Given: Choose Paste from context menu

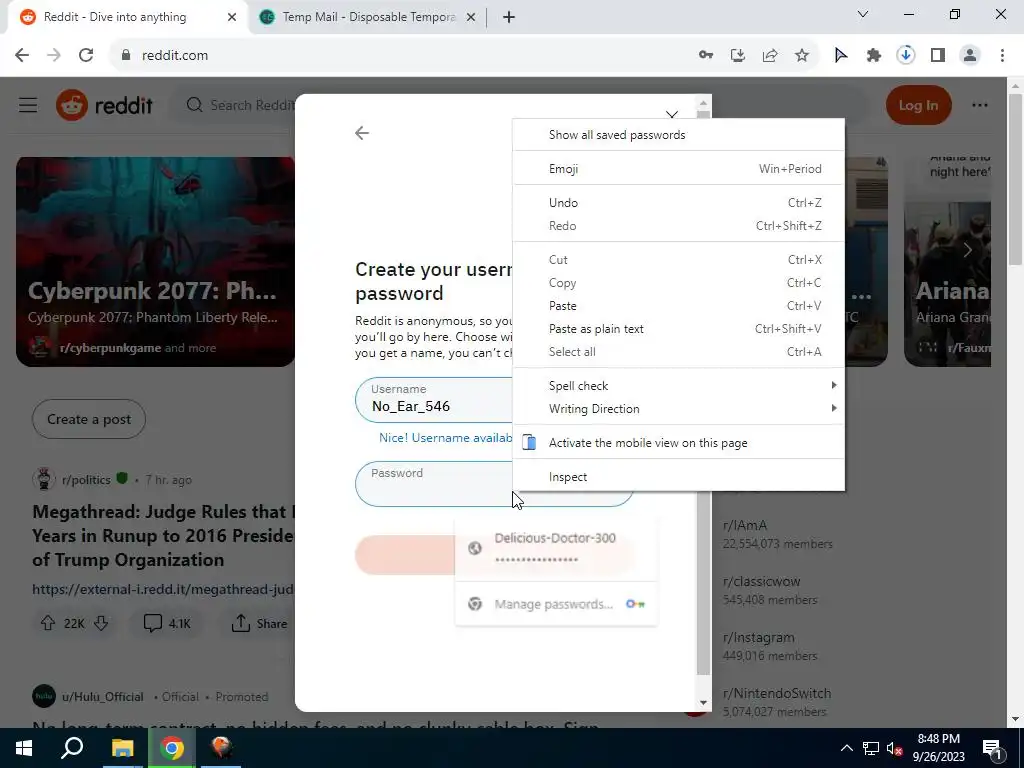Looking at the screenshot, I should [679, 306].
